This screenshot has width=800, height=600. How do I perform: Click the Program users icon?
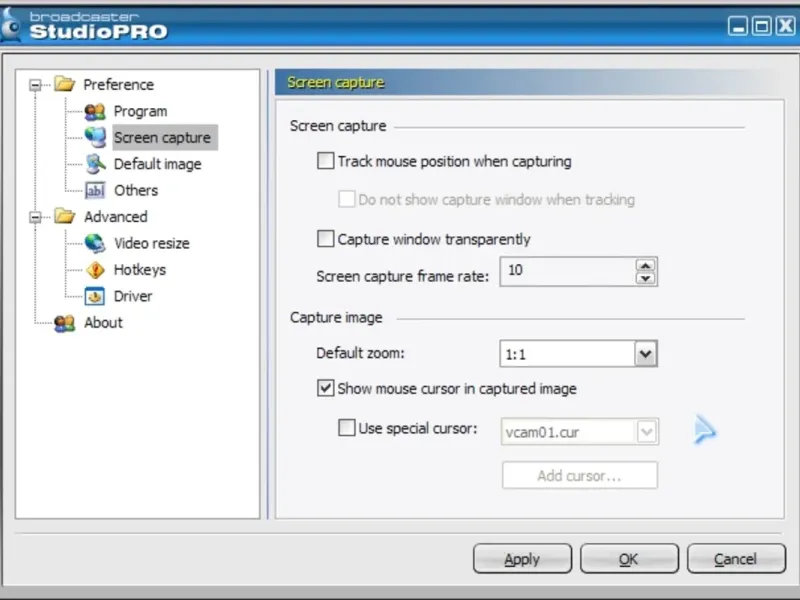(x=95, y=111)
